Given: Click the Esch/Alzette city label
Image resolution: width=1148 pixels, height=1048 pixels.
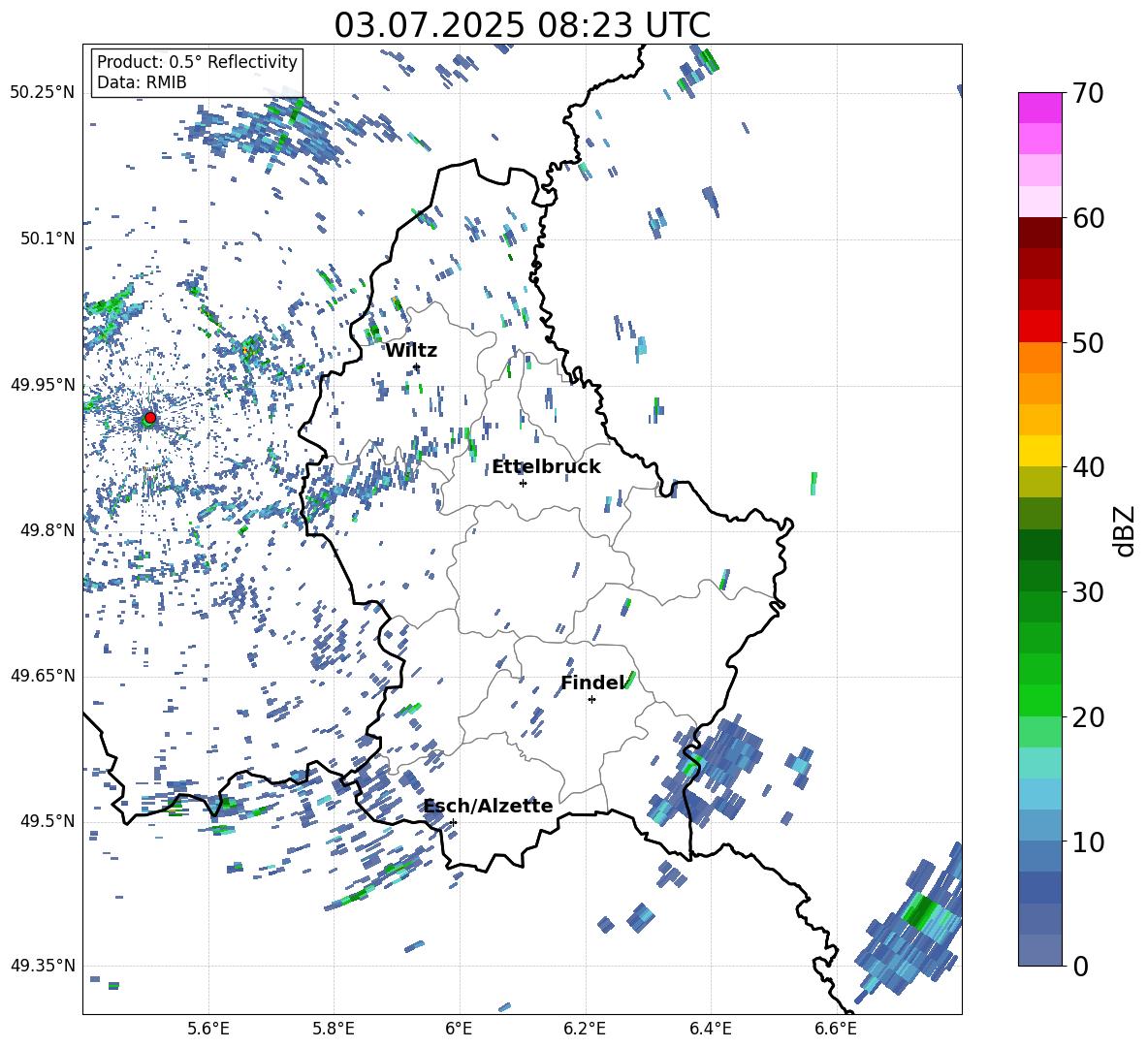Looking at the screenshot, I should coord(489,806).
